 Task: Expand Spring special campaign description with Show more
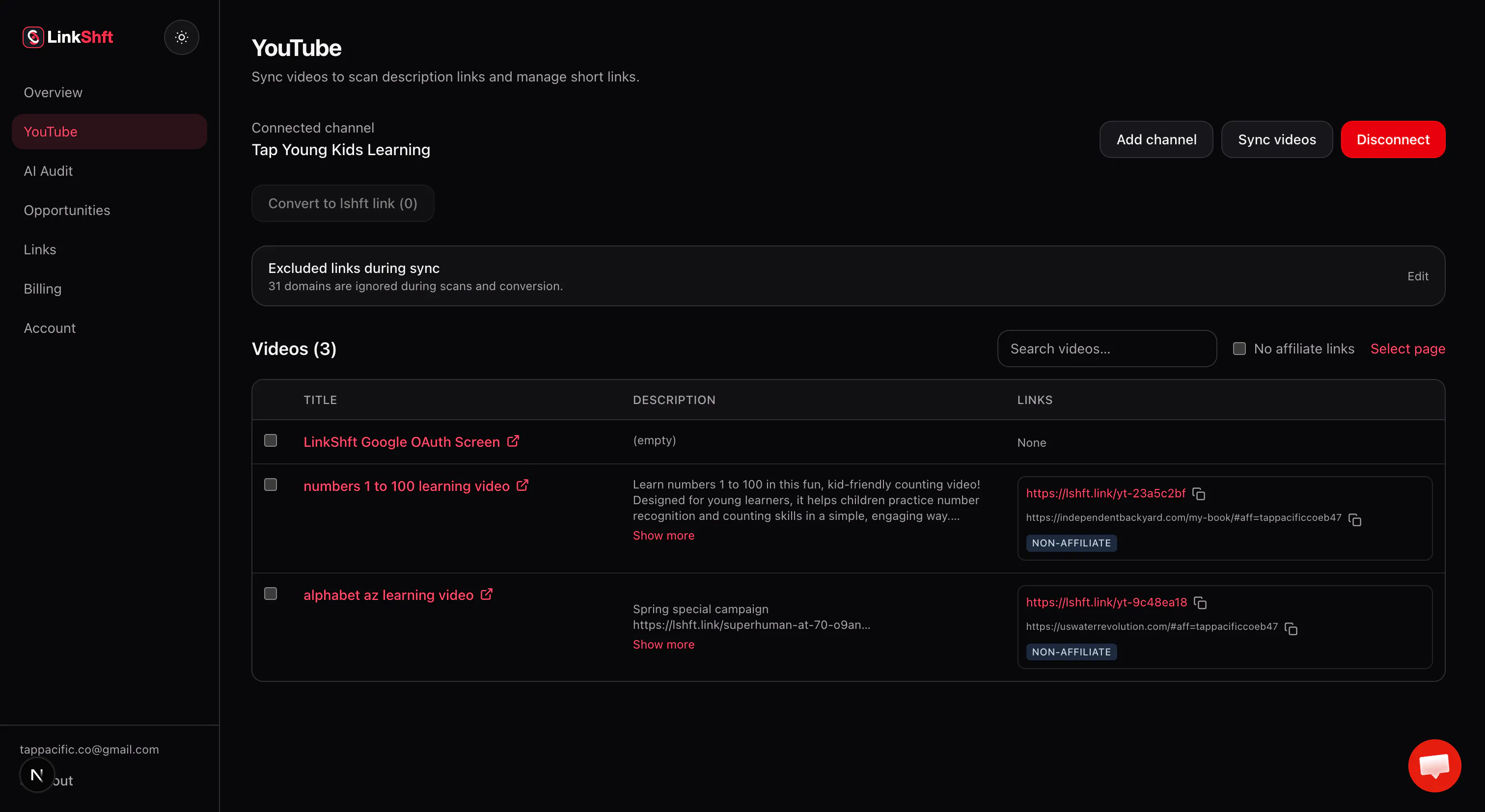click(x=663, y=644)
